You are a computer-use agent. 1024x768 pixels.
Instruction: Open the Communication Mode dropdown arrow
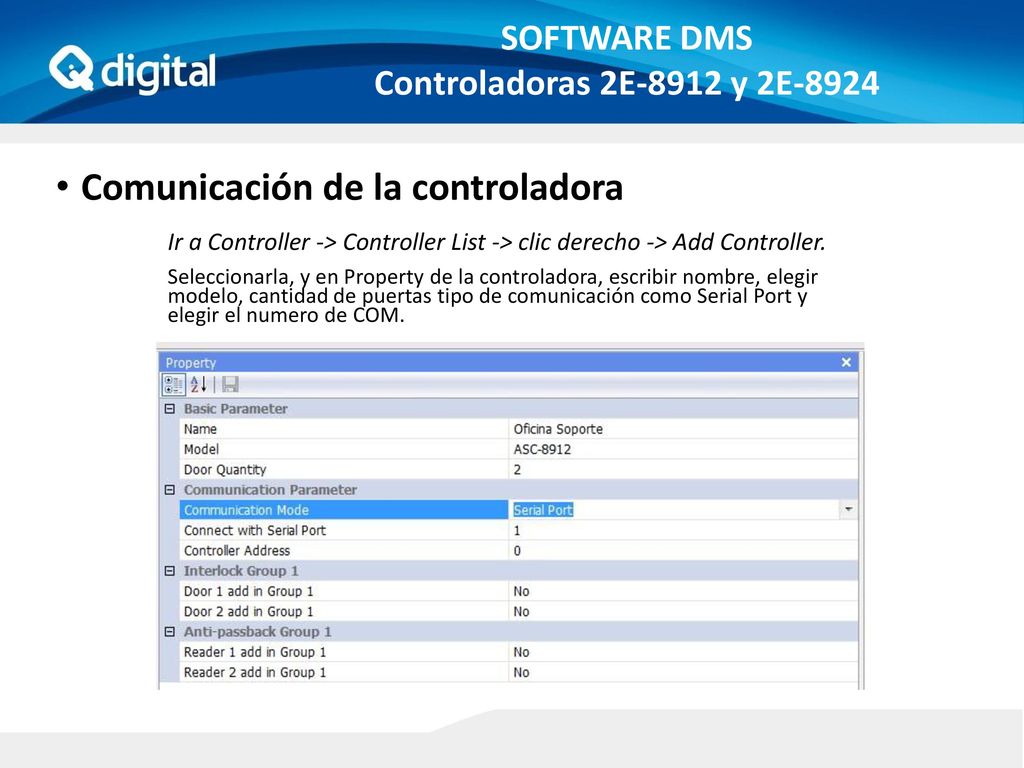848,510
